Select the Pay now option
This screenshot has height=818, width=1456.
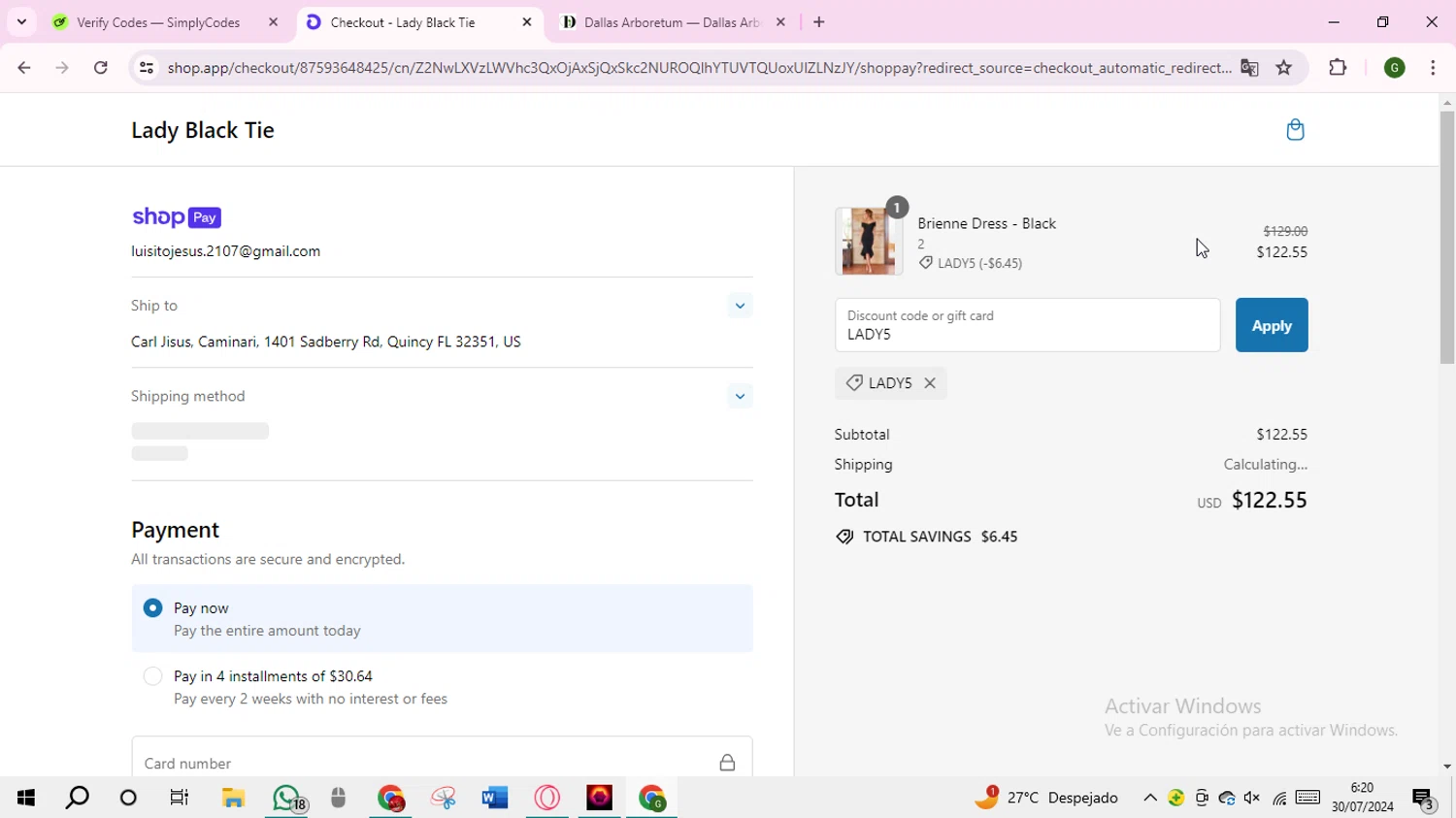[x=152, y=608]
